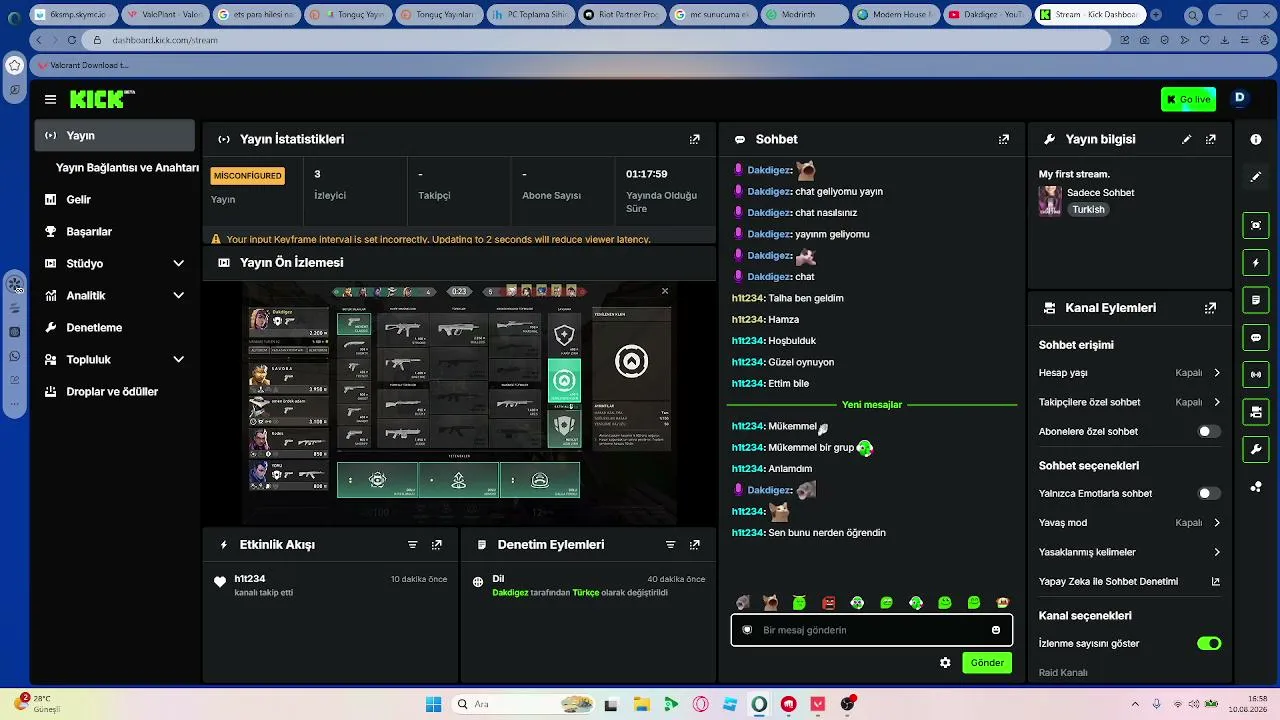This screenshot has height=720, width=1280.
Task: Open Yapay Zeka ile Sohbet Denetimi link
Action: point(1129,582)
